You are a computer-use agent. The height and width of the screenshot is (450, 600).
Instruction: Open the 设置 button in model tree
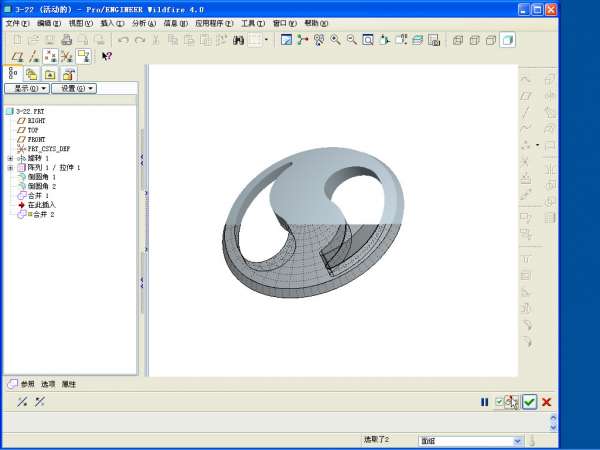[74, 88]
